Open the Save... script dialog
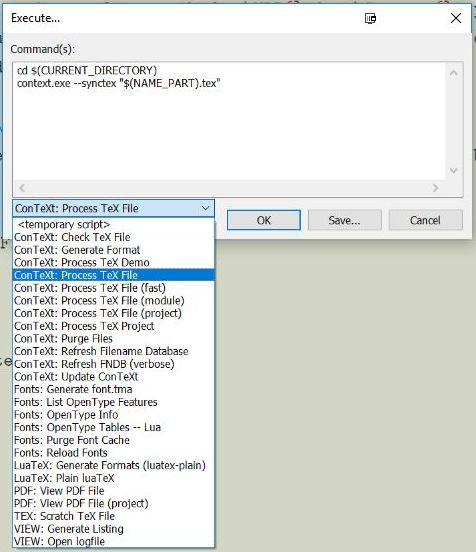The height and width of the screenshot is (552, 476). coord(344,220)
